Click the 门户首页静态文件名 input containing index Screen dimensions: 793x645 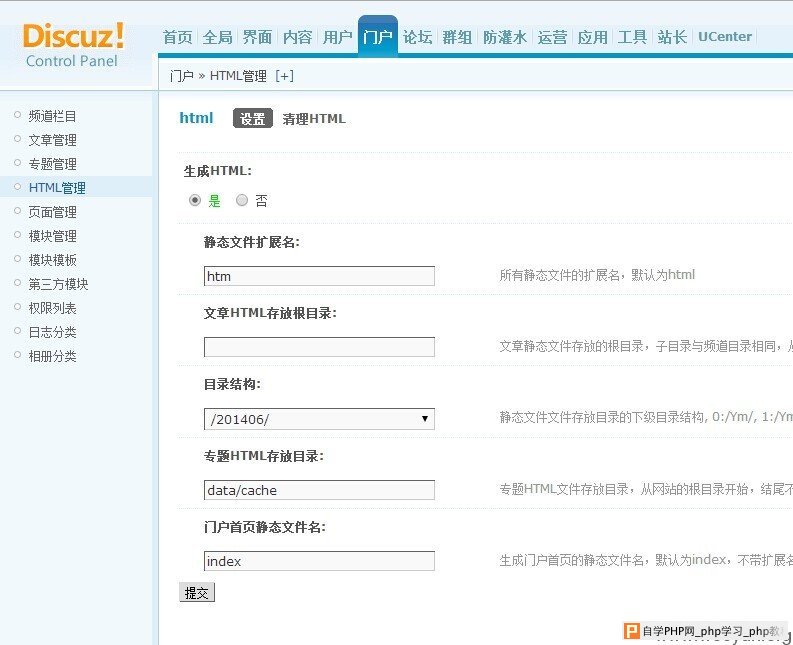tap(319, 561)
